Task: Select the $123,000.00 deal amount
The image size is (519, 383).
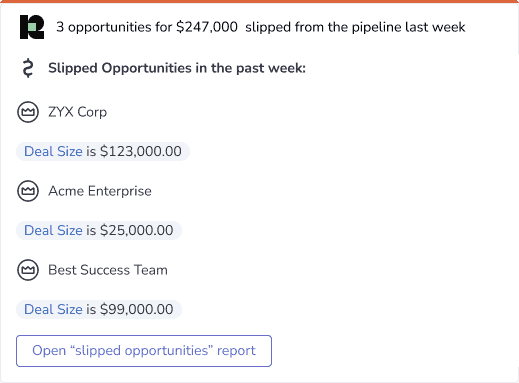Action: tap(141, 151)
